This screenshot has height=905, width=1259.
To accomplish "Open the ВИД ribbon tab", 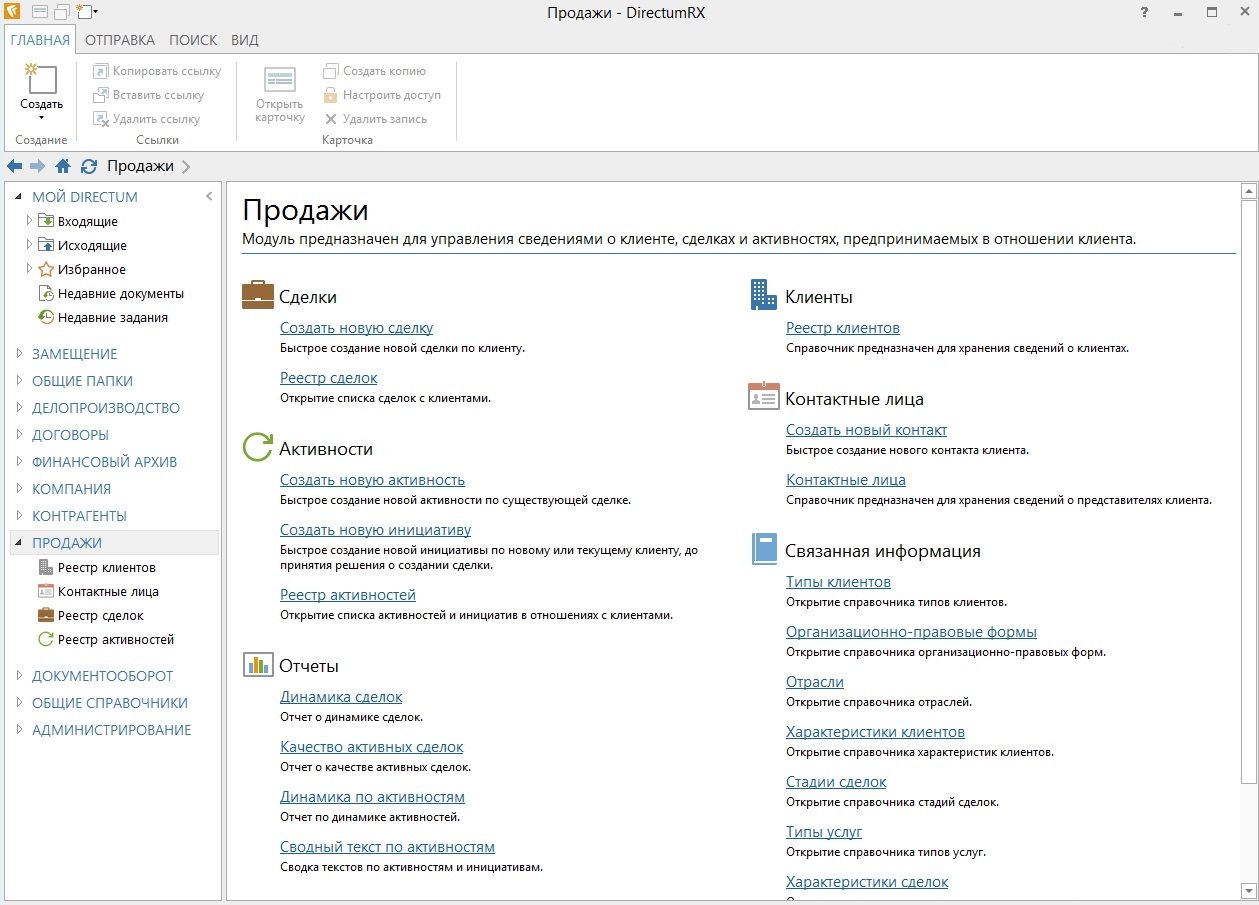I will pyautogui.click(x=245, y=40).
